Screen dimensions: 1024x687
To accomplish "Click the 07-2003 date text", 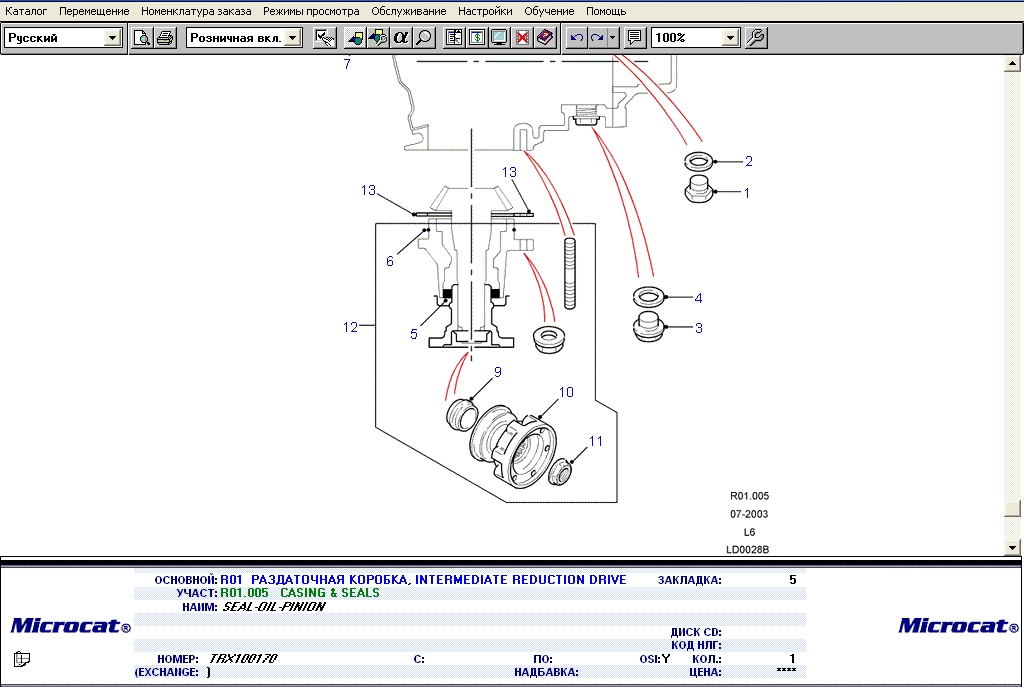I will tap(749, 514).
